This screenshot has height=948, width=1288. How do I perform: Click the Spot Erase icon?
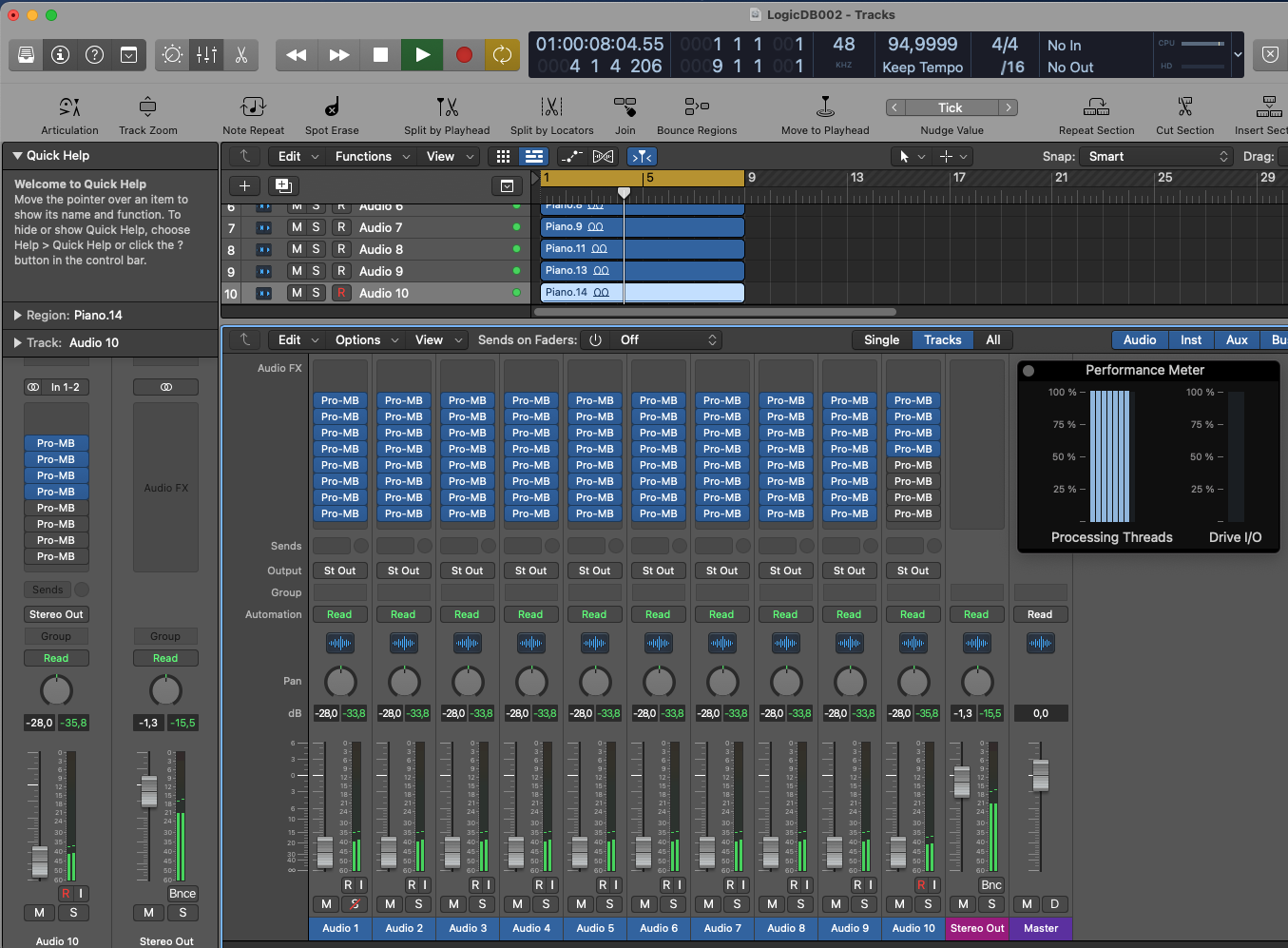[x=332, y=106]
